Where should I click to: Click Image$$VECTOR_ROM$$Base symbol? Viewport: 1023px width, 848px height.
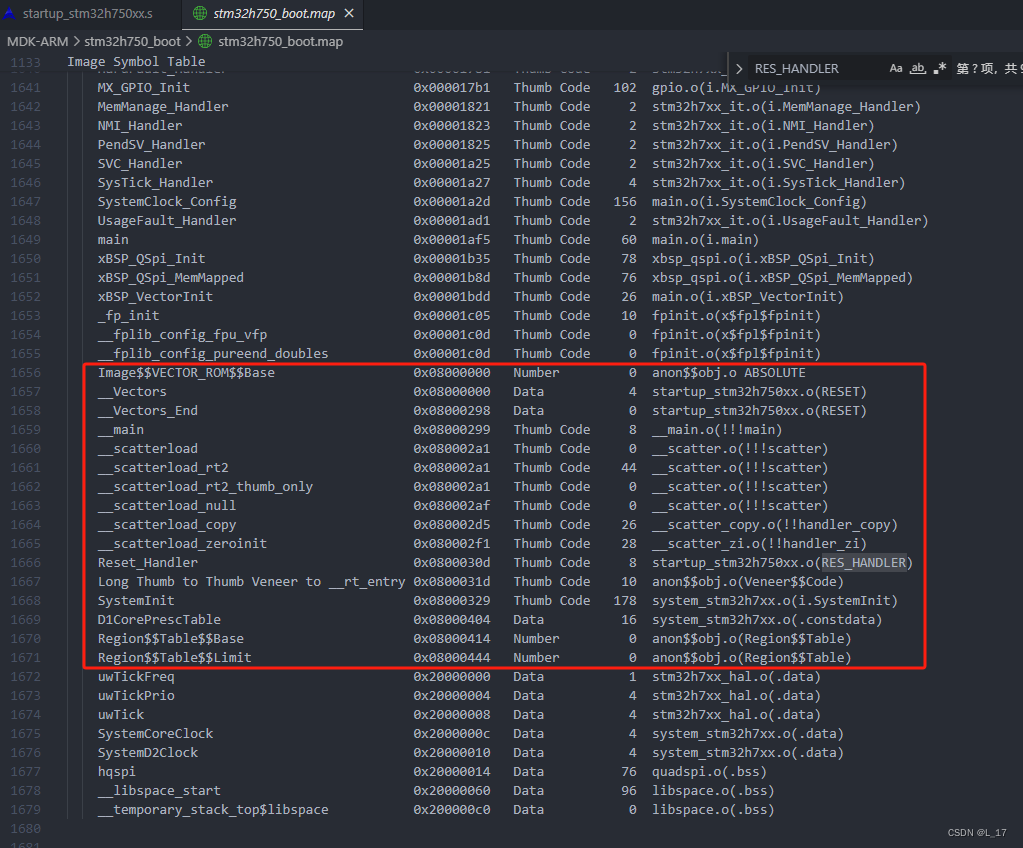(x=186, y=372)
